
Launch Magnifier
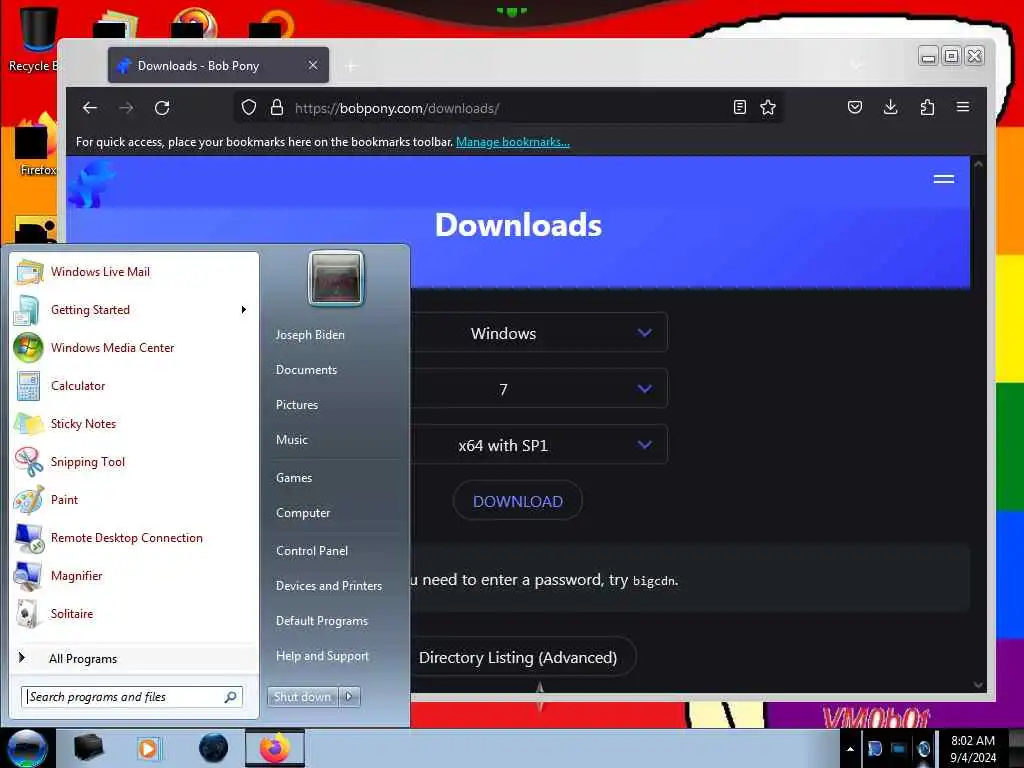(x=135, y=575)
